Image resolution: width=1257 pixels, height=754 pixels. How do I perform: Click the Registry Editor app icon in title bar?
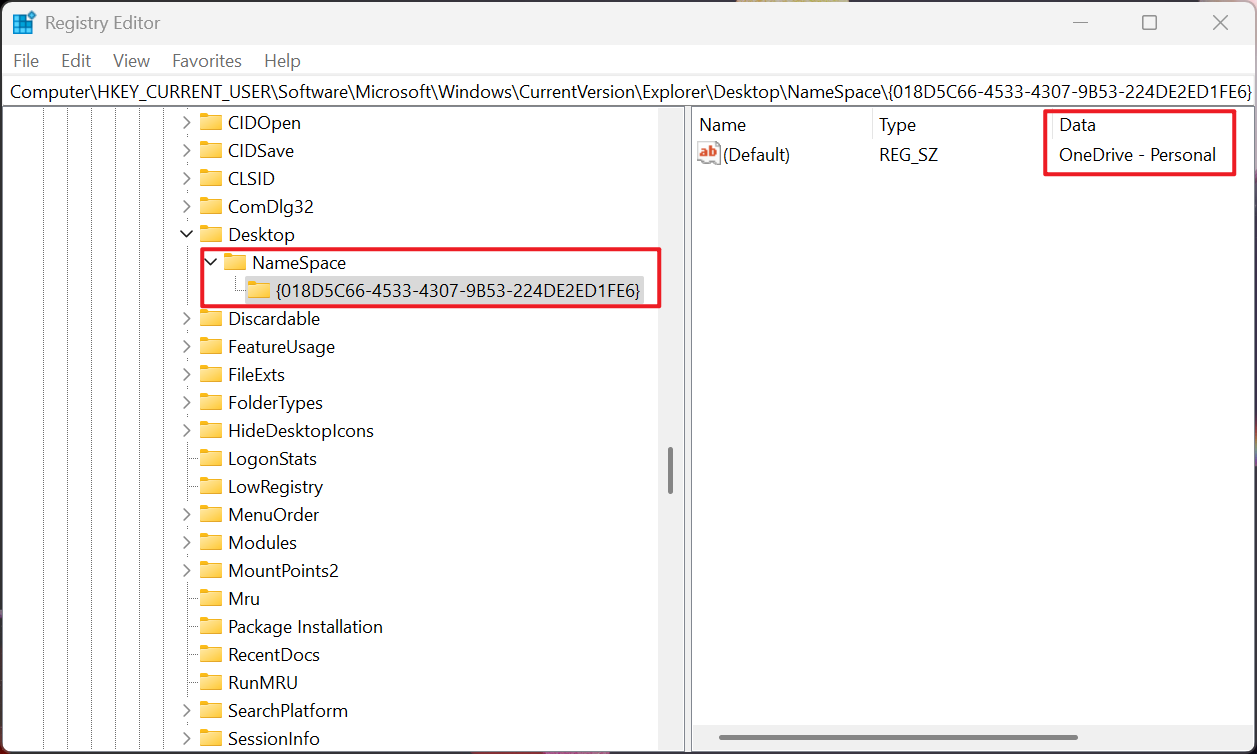click(24, 22)
